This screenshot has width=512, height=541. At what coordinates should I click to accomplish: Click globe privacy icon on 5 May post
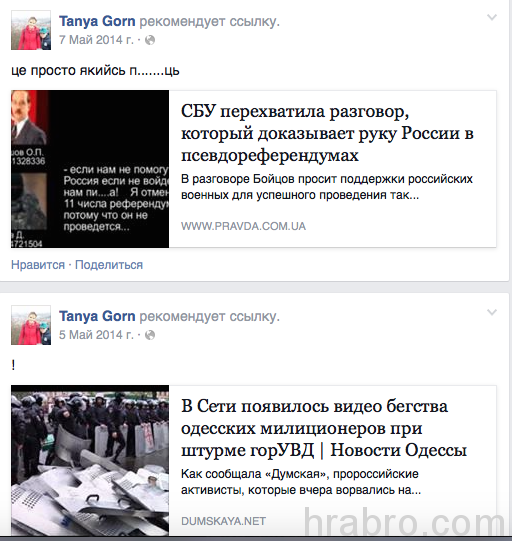pyautogui.click(x=150, y=335)
